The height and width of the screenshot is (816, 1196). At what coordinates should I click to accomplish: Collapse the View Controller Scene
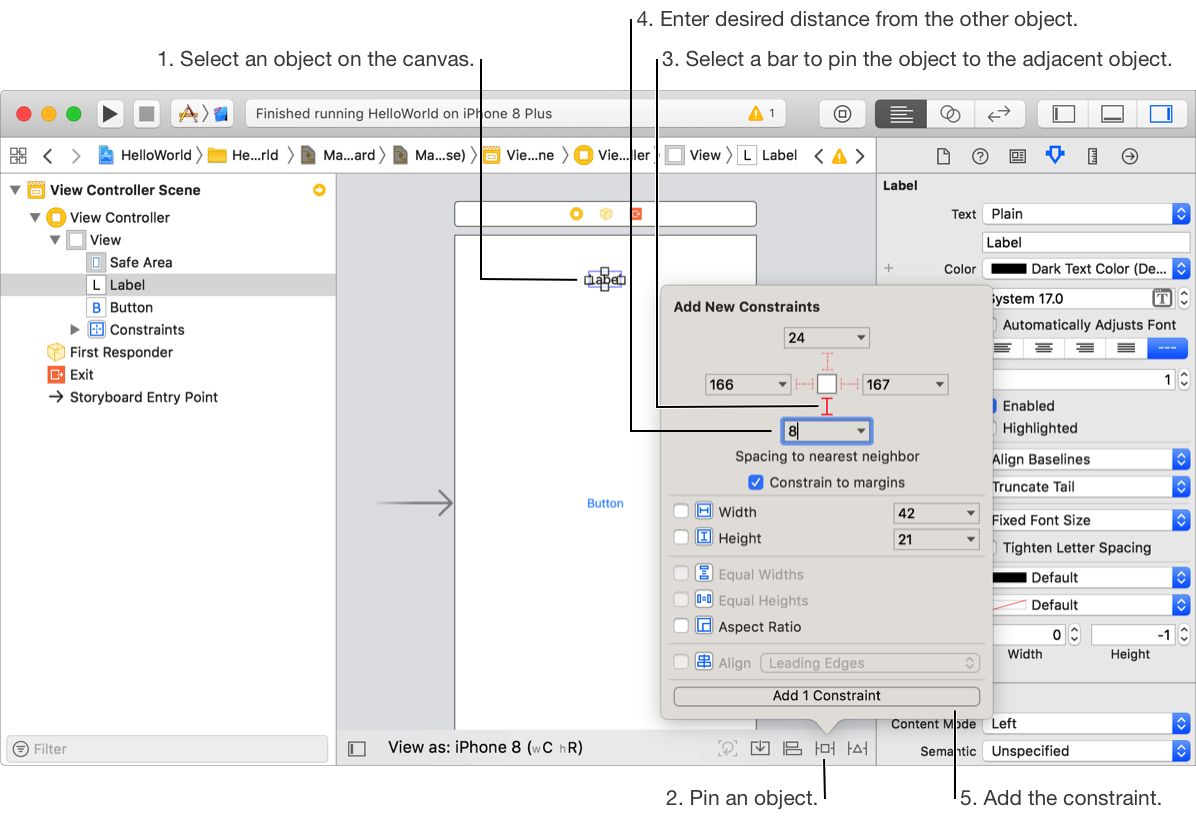[14, 190]
